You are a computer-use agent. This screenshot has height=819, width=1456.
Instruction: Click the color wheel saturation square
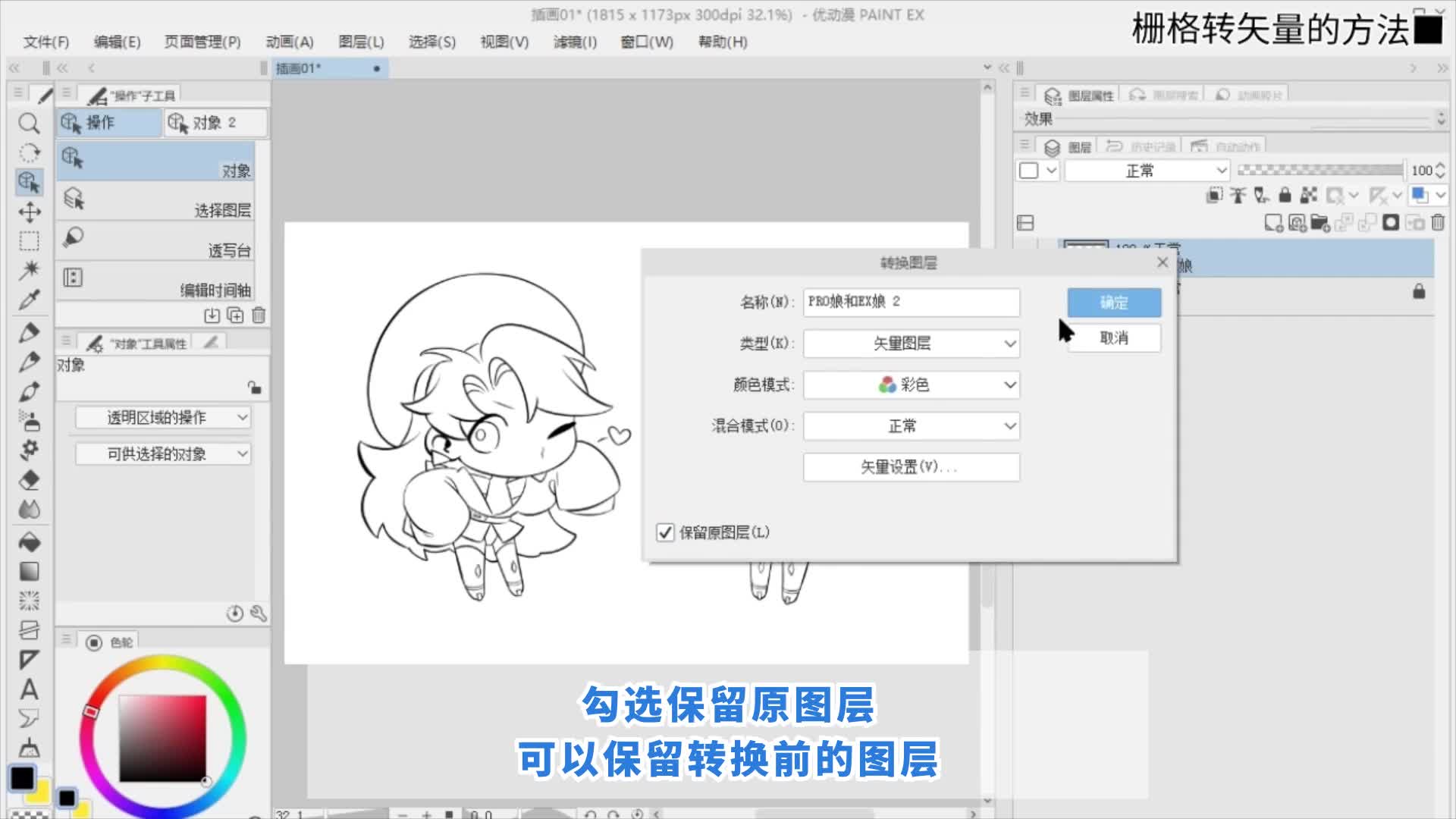click(x=162, y=738)
